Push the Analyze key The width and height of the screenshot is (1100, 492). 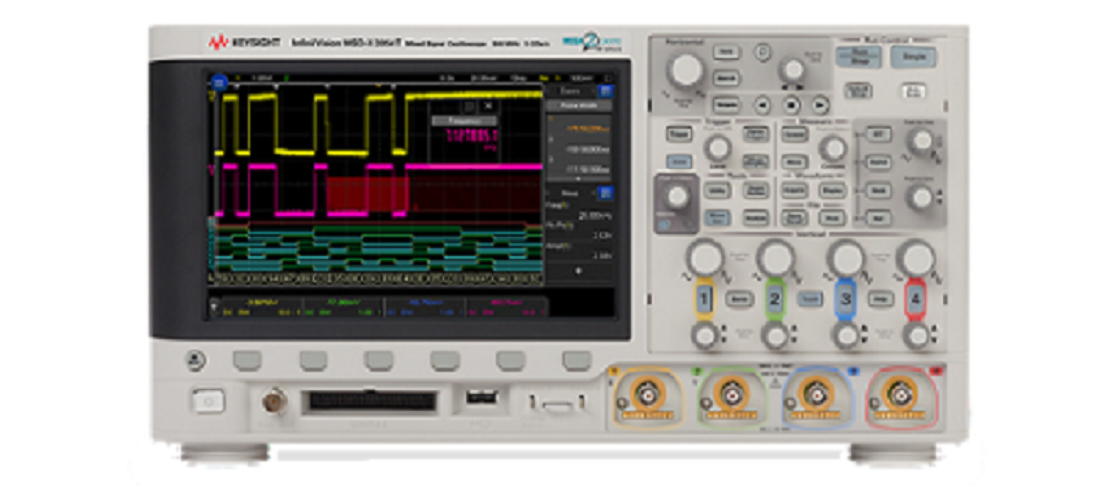(756, 218)
